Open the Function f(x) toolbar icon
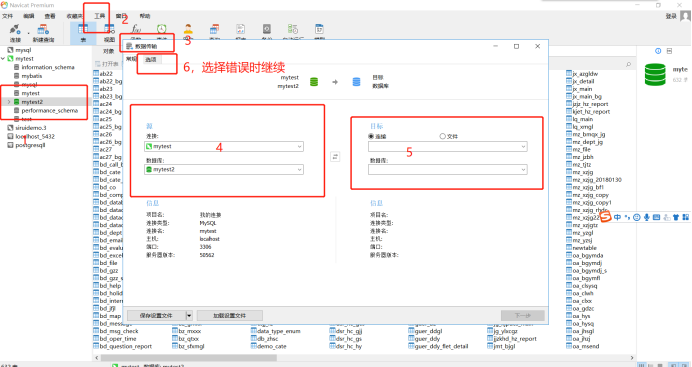 136,29
